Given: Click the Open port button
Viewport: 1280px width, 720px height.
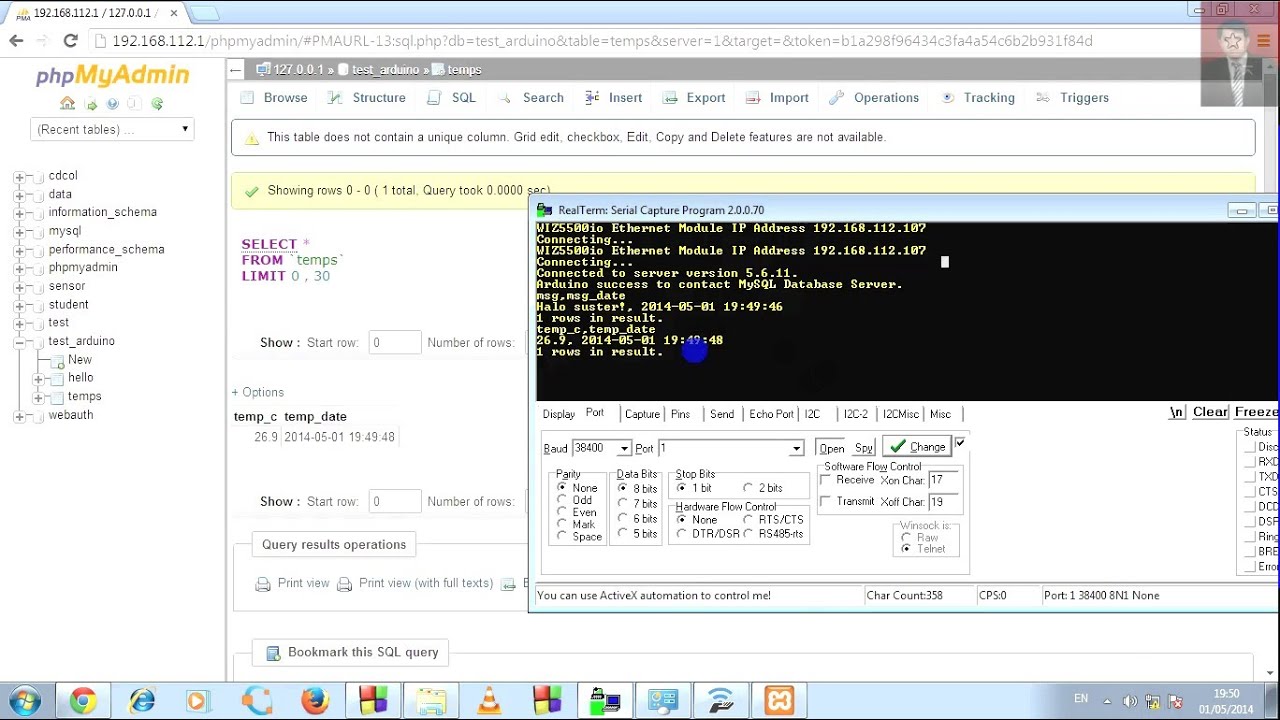Looking at the screenshot, I should 832,448.
